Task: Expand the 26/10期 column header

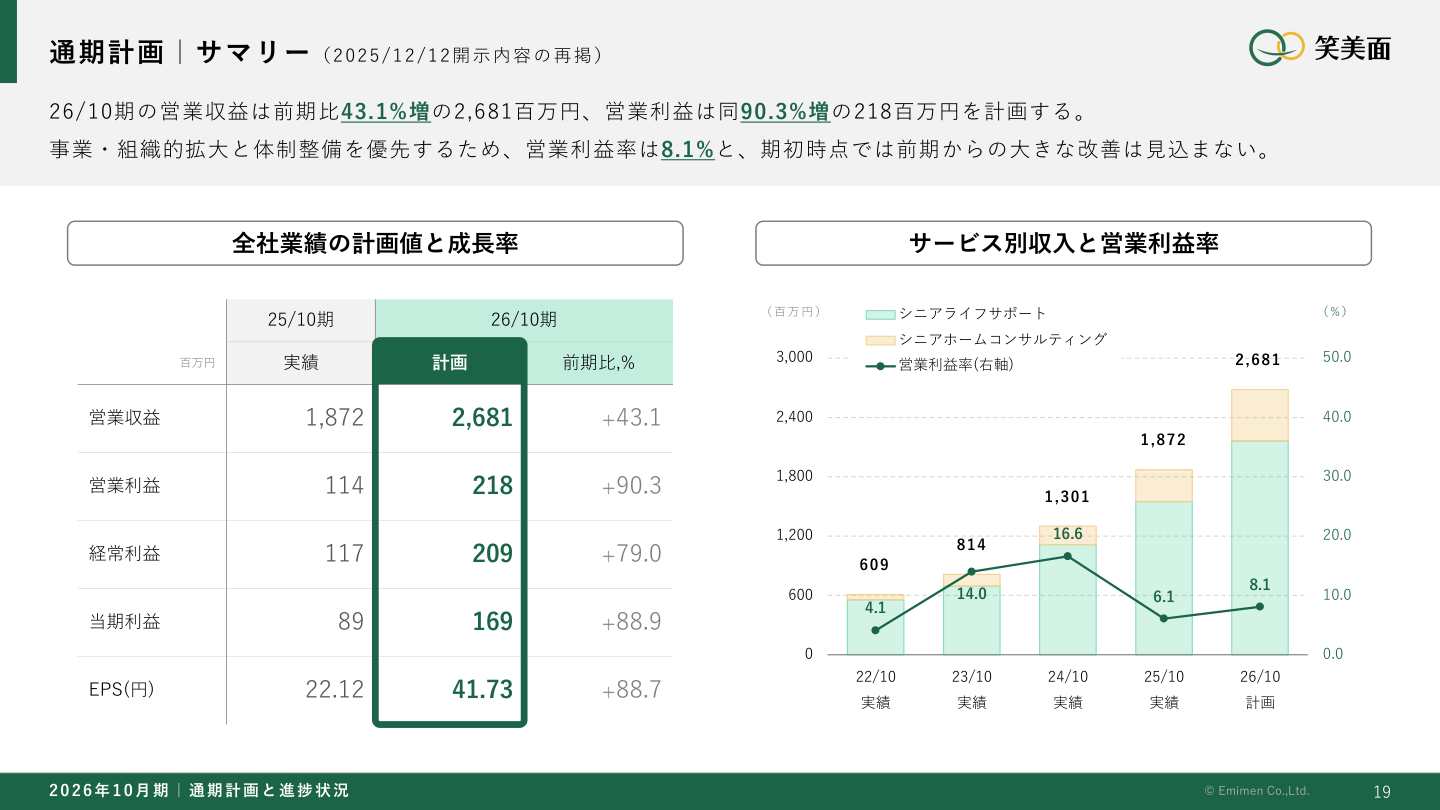Action: (523, 319)
